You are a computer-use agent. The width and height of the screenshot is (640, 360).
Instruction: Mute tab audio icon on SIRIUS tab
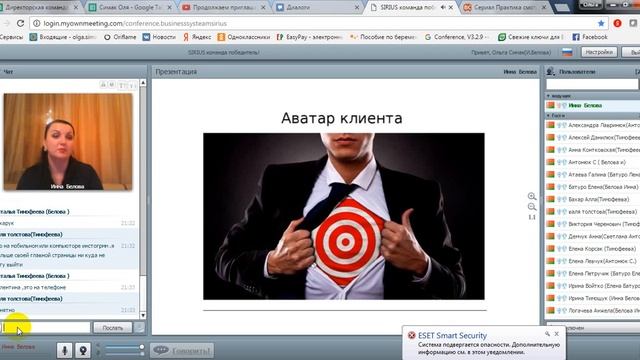point(443,7)
